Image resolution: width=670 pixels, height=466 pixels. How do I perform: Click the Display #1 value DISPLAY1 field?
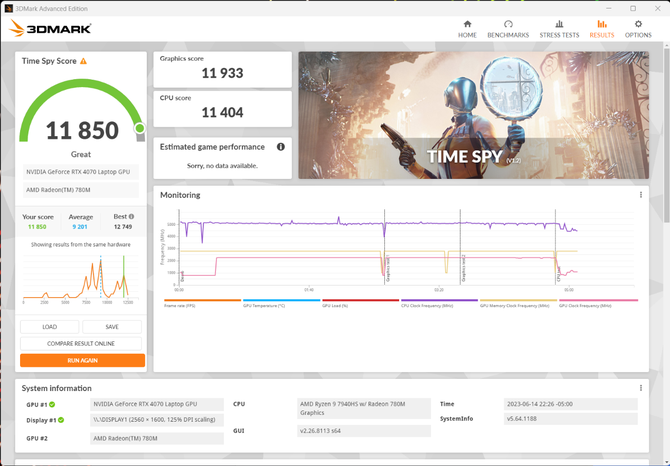157,419
